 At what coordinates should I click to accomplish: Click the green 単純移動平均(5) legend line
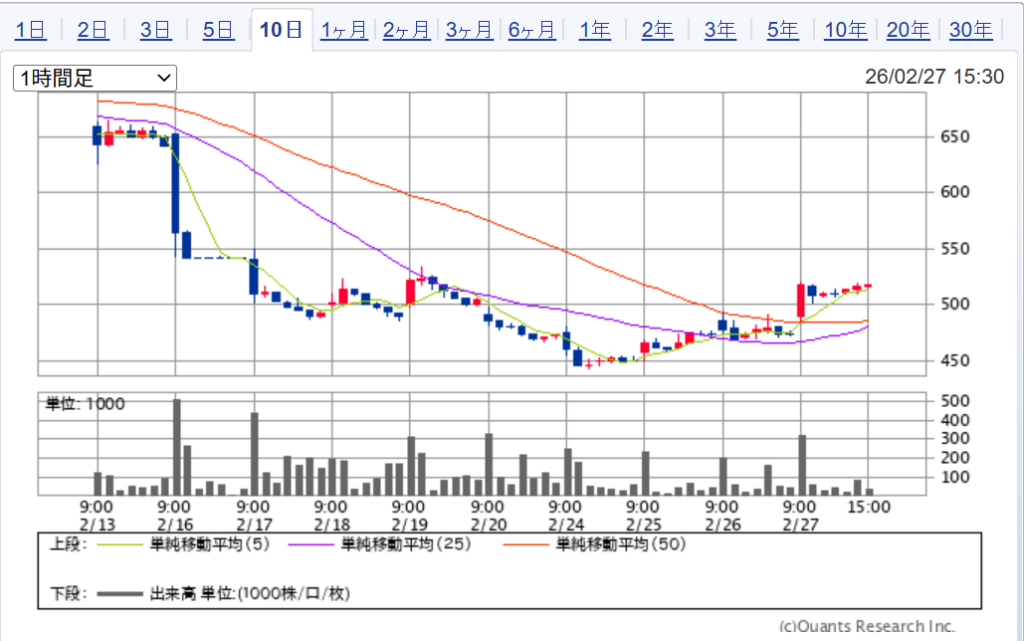tap(119, 545)
